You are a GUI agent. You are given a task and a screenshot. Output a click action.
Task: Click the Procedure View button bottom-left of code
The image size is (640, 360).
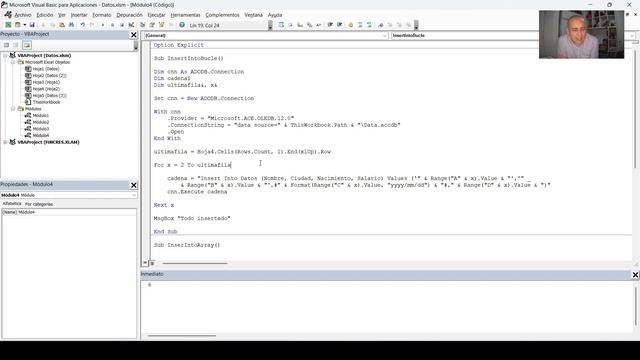click(x=145, y=263)
